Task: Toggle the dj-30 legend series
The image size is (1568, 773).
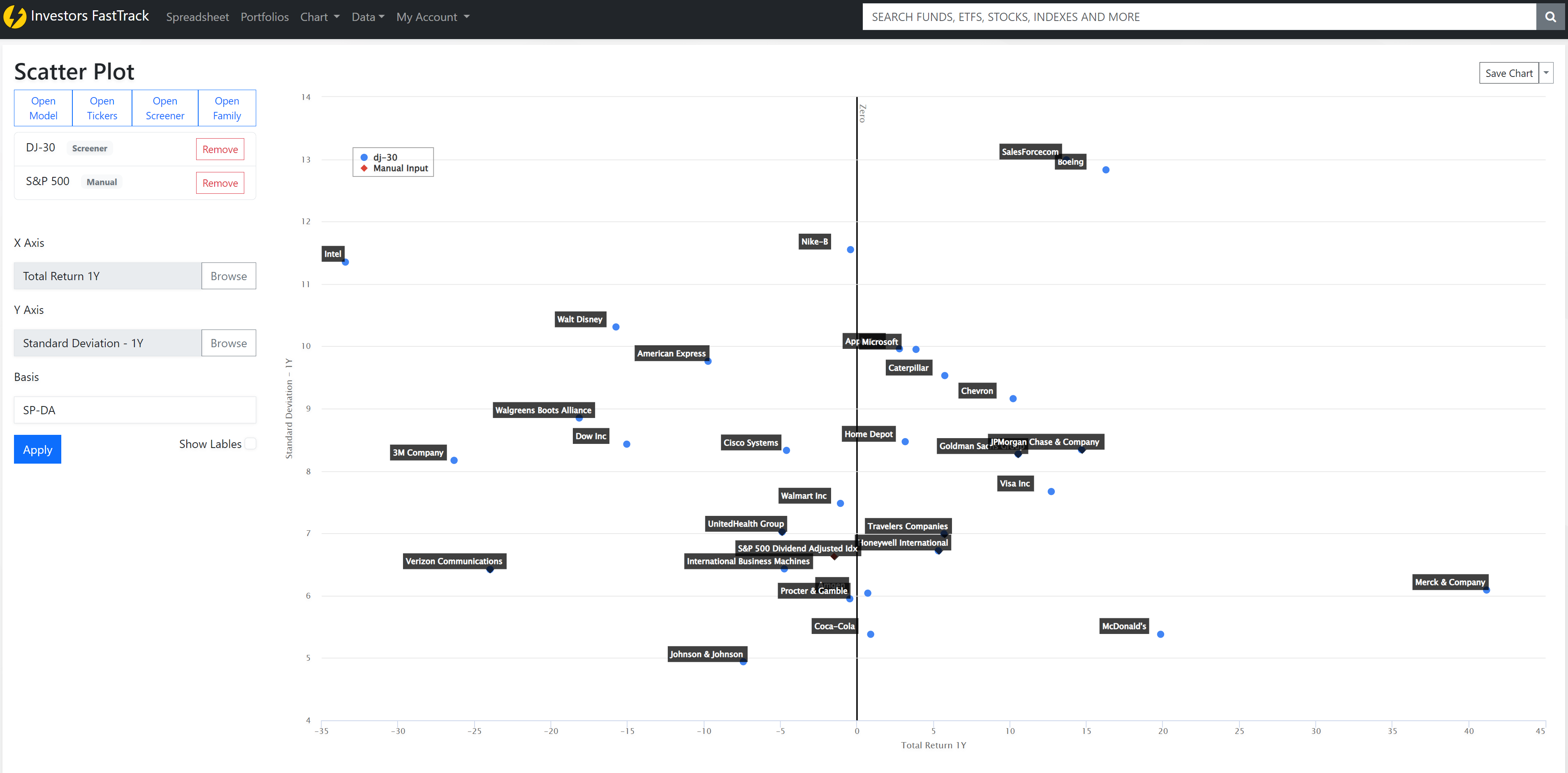Action: 379,157
